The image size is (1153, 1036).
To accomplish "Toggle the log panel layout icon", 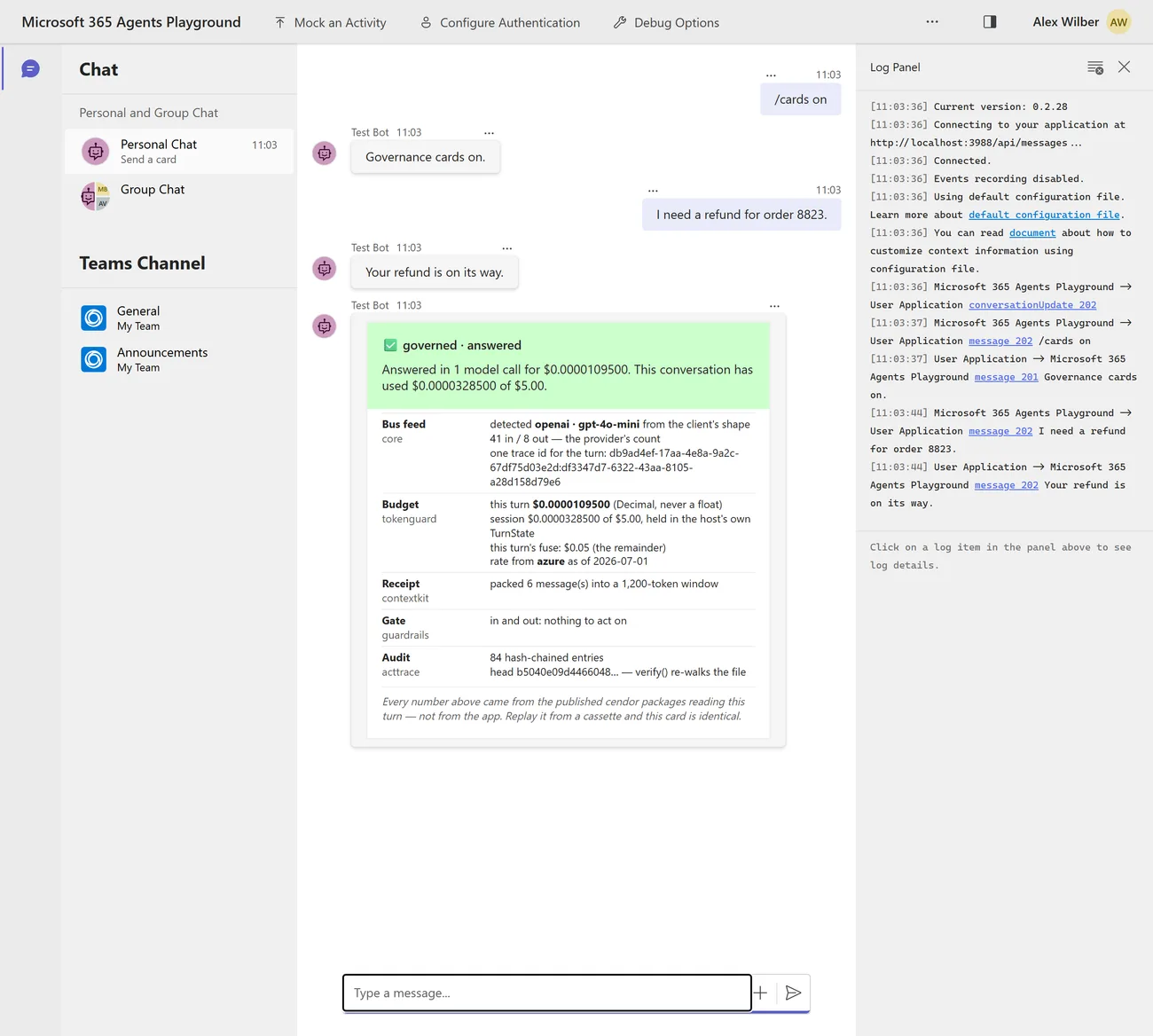I will point(990,22).
